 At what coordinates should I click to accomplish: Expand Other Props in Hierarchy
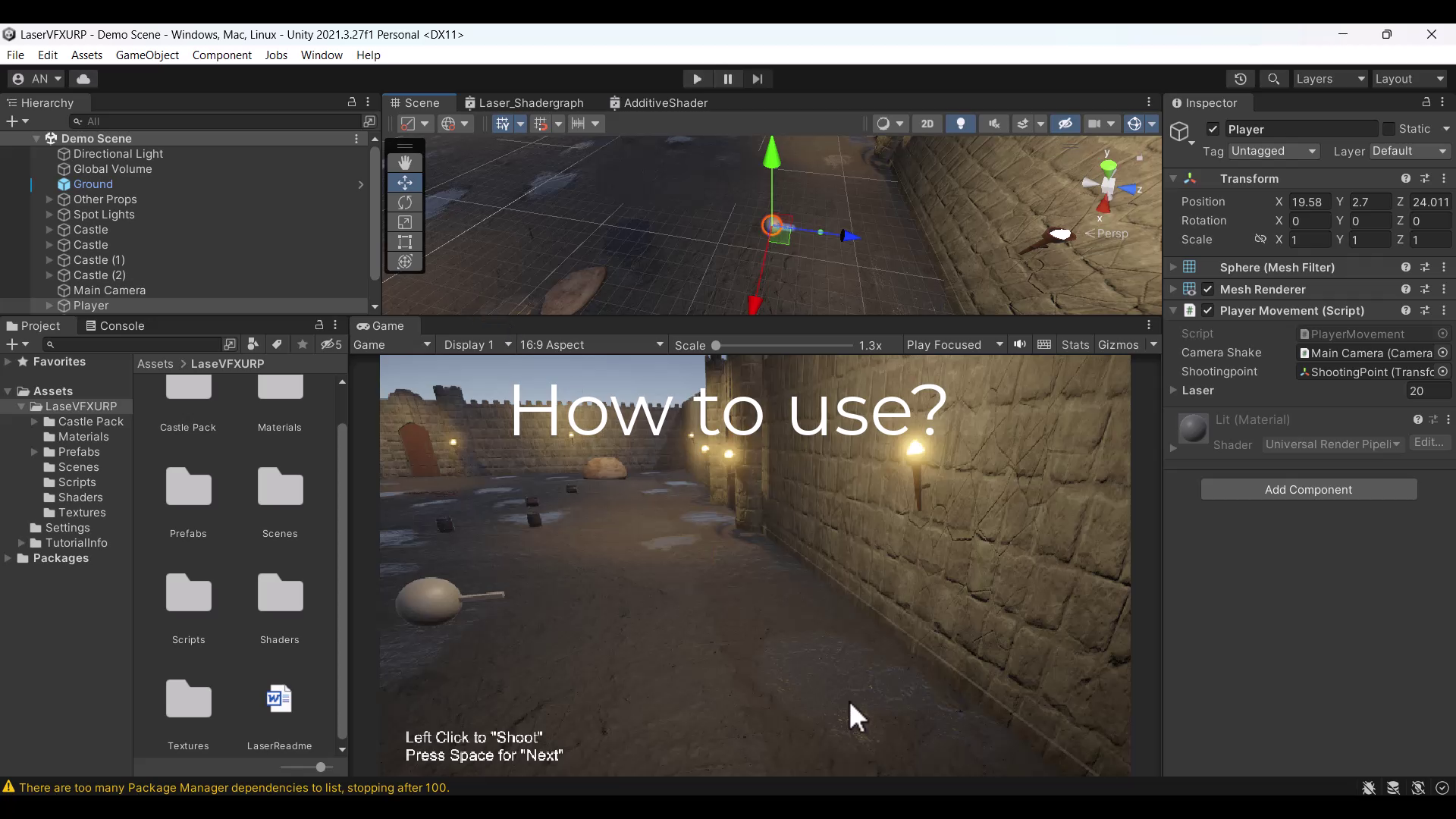[x=49, y=199]
